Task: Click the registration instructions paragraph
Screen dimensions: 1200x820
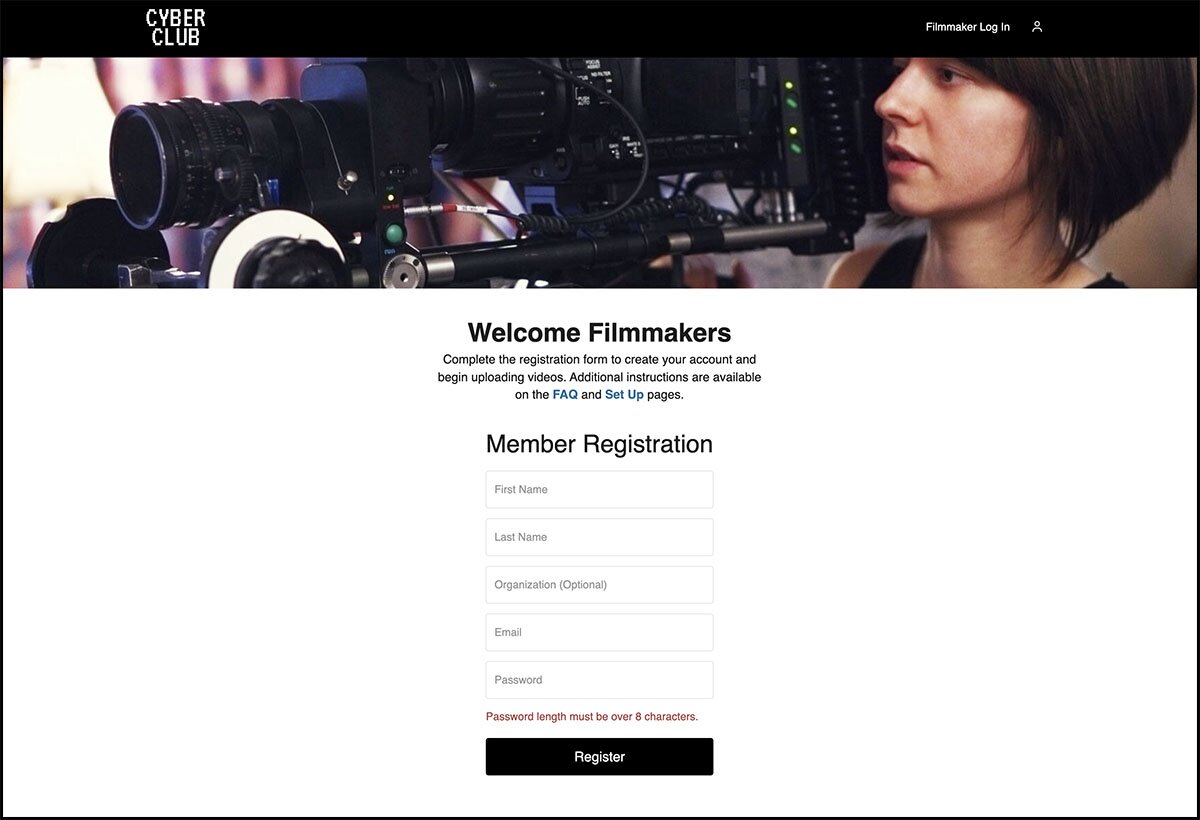Action: [599, 377]
